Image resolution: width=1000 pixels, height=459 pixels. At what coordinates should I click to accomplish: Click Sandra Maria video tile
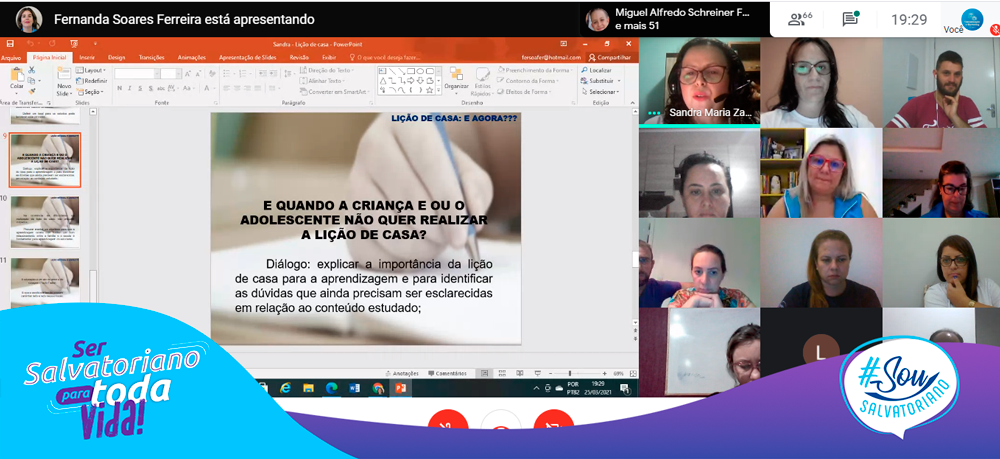click(700, 81)
